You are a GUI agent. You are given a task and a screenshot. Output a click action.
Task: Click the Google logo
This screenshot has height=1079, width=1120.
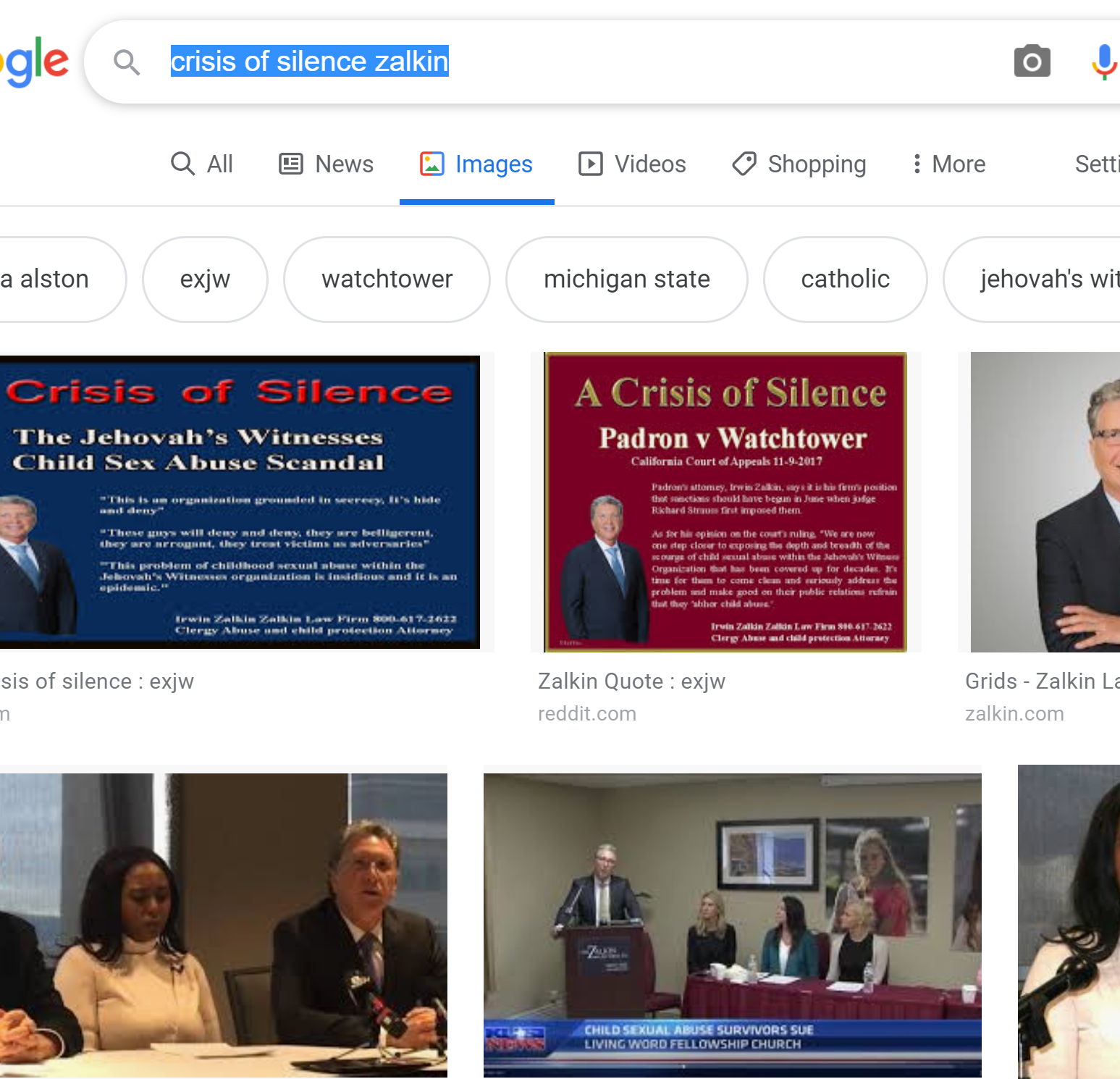(35, 62)
